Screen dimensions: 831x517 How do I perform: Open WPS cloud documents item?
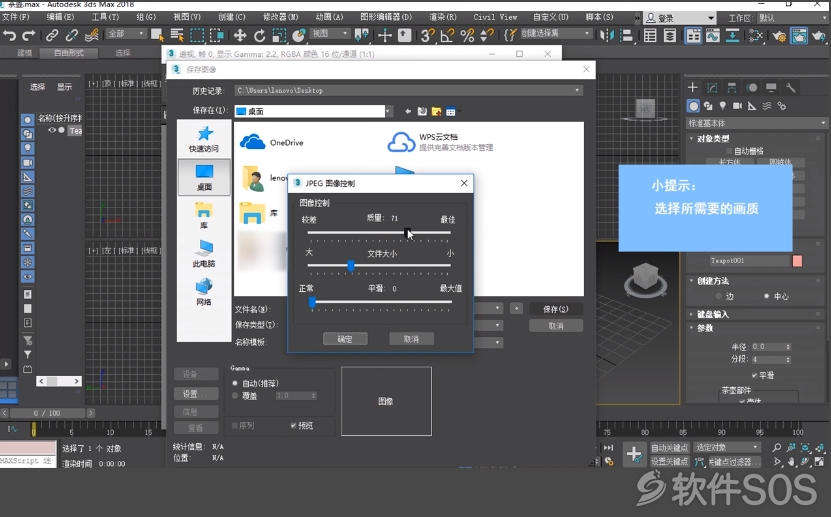pyautogui.click(x=440, y=142)
